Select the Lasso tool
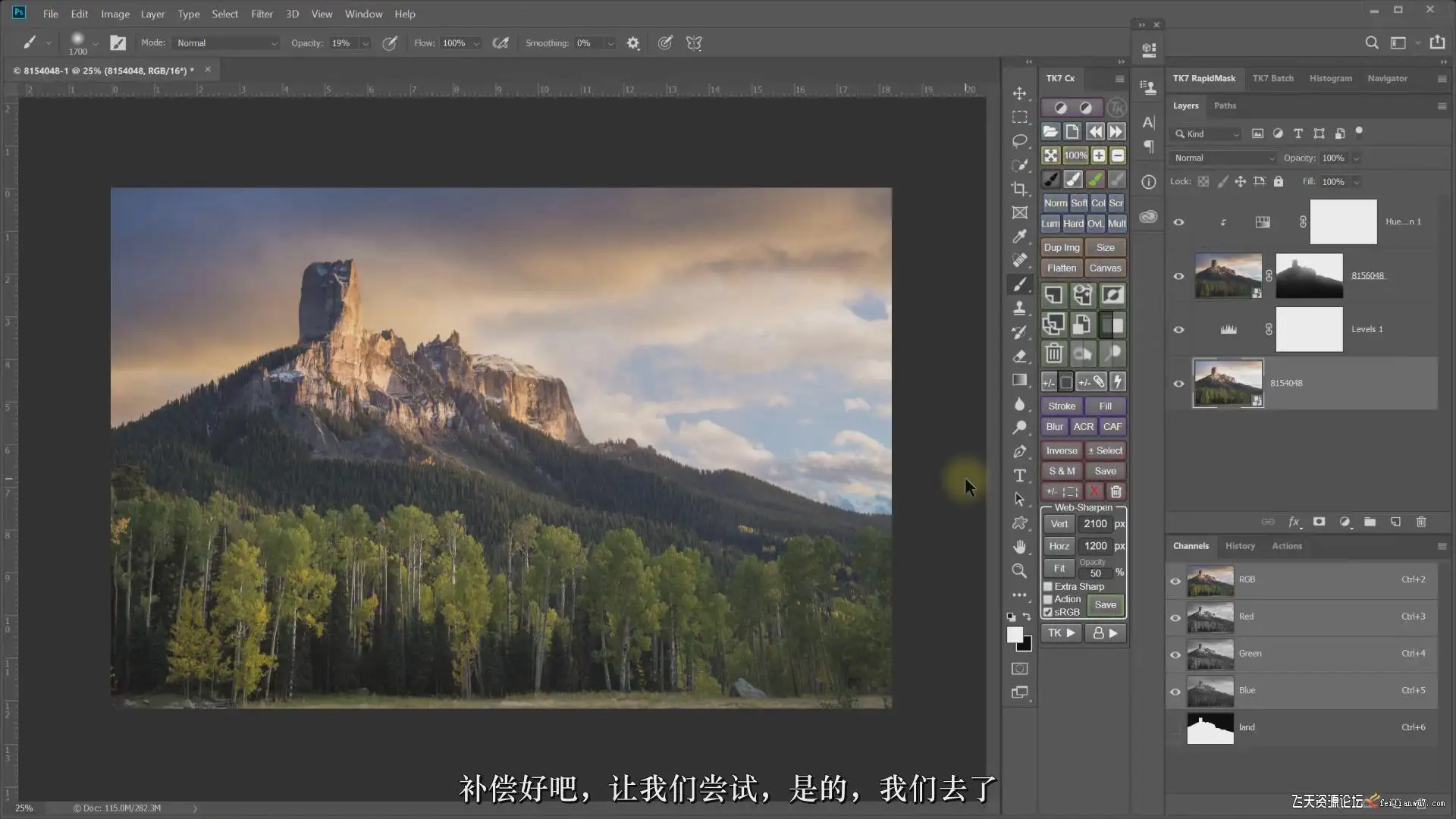Viewport: 1456px width, 819px height. [x=1020, y=141]
